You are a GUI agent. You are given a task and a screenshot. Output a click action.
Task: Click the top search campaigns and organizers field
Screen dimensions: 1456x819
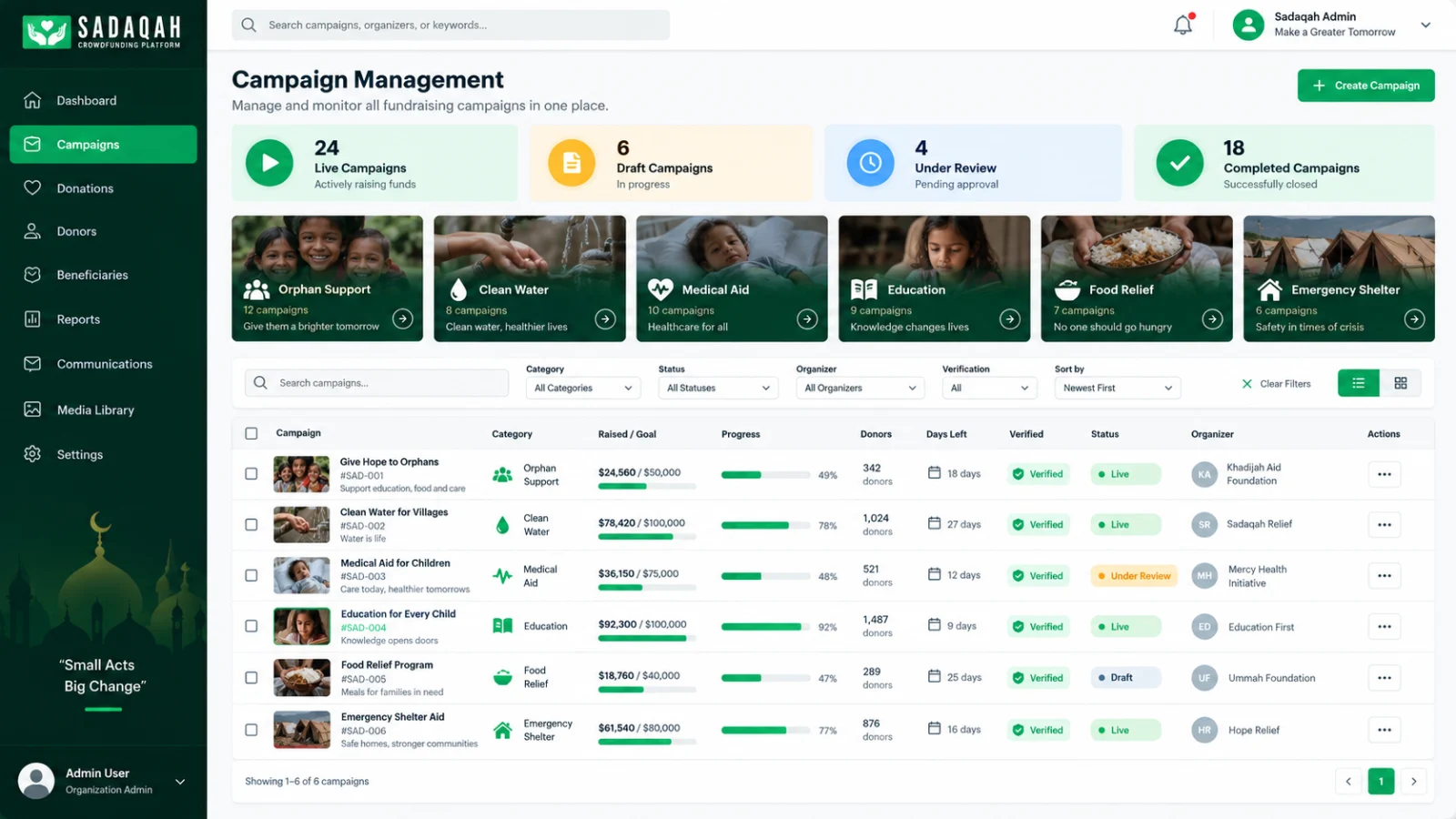[x=450, y=25]
